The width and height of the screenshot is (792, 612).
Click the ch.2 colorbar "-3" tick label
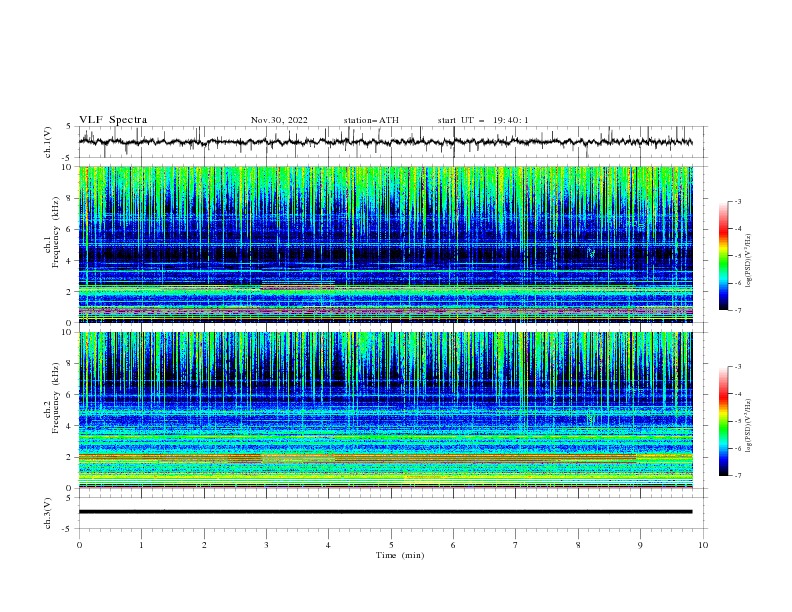pos(738,367)
